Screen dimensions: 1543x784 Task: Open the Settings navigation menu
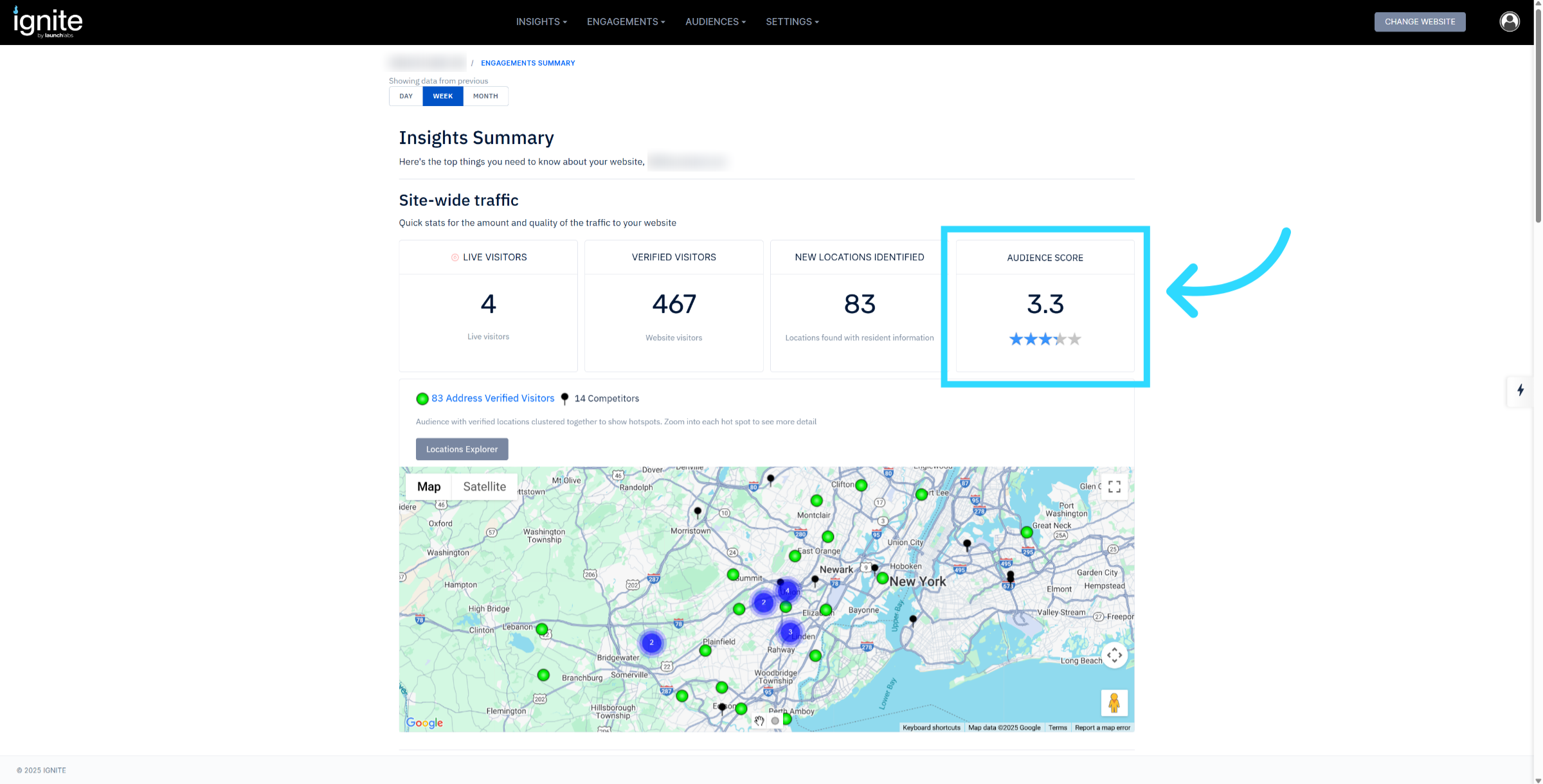(792, 22)
